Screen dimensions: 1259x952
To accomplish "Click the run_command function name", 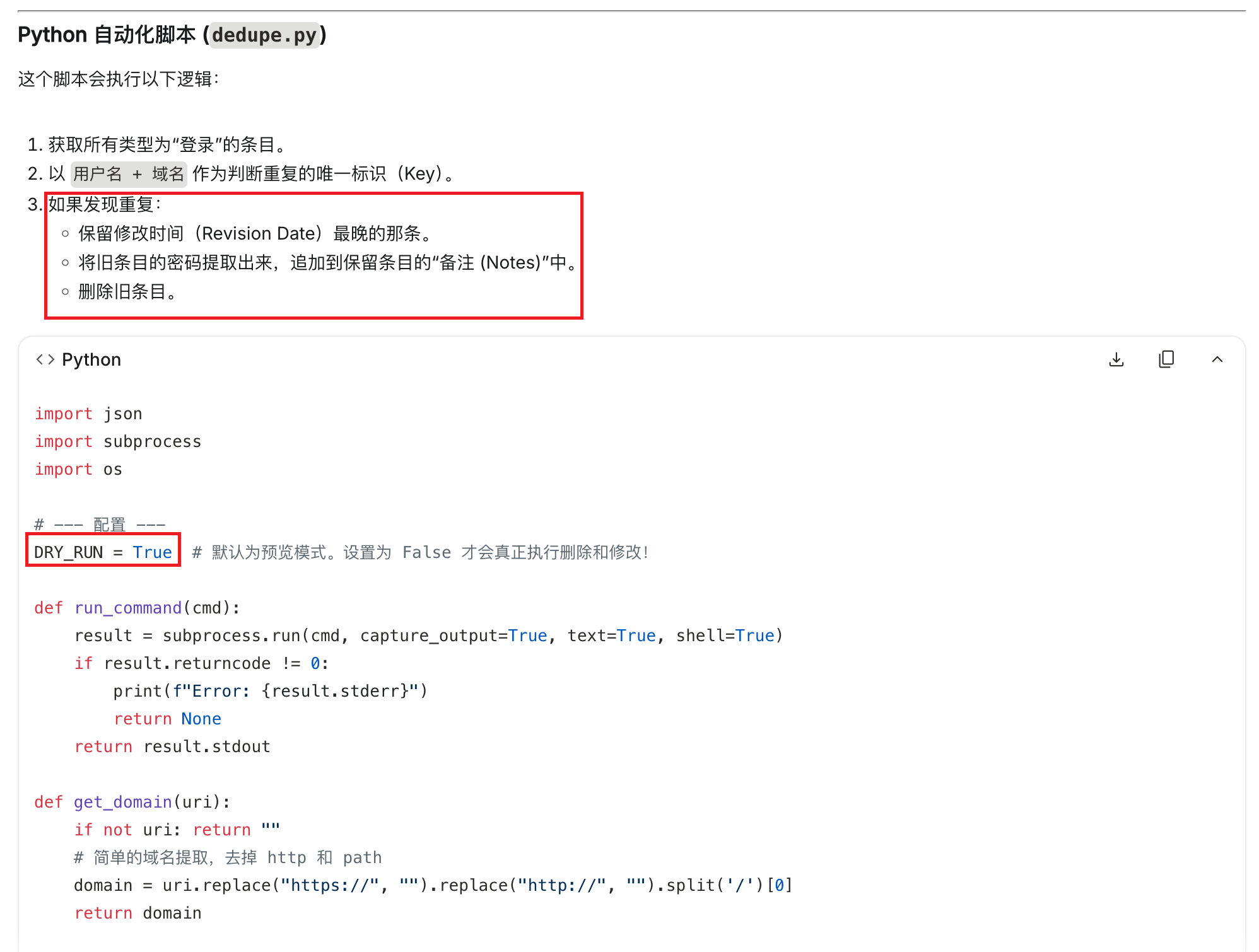I will pyautogui.click(x=128, y=608).
